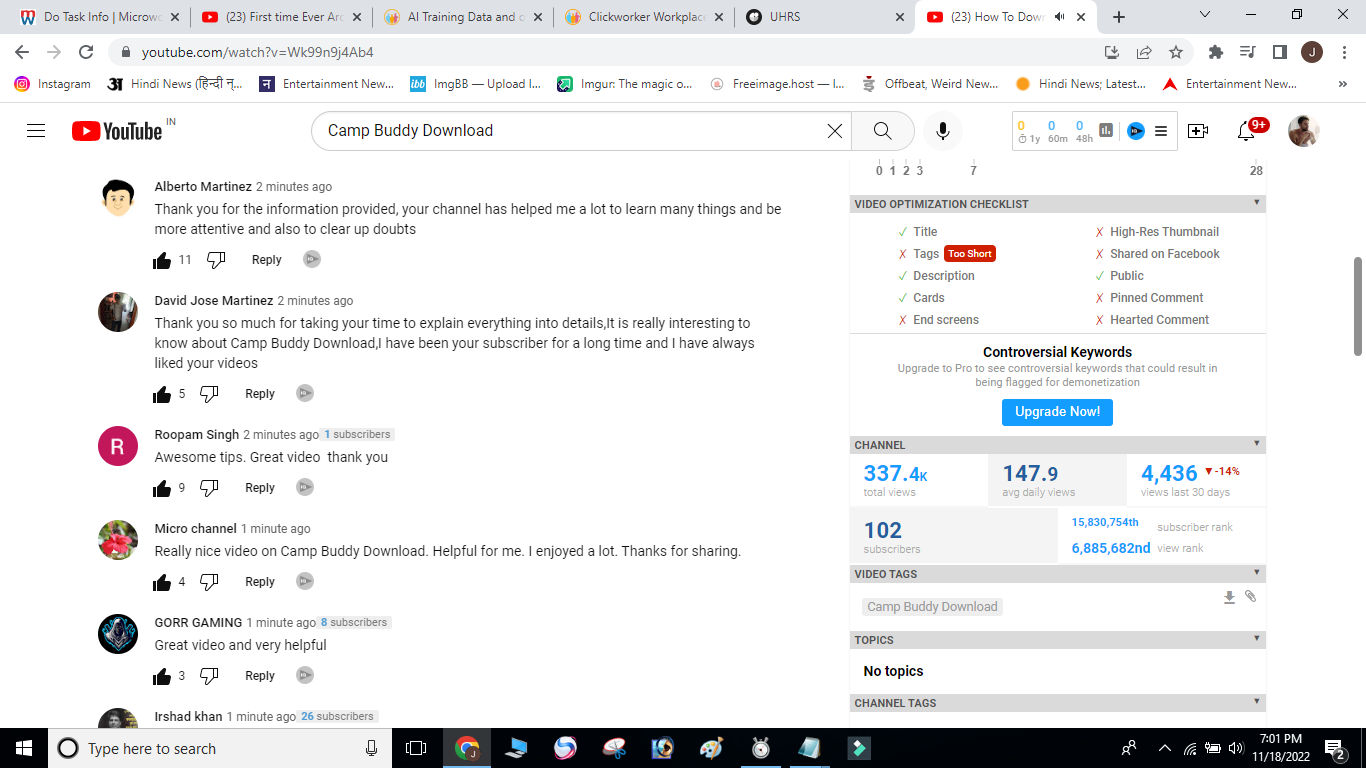The height and width of the screenshot is (768, 1366).
Task: Dislike GORR GAMING's comment
Action: [209, 676]
